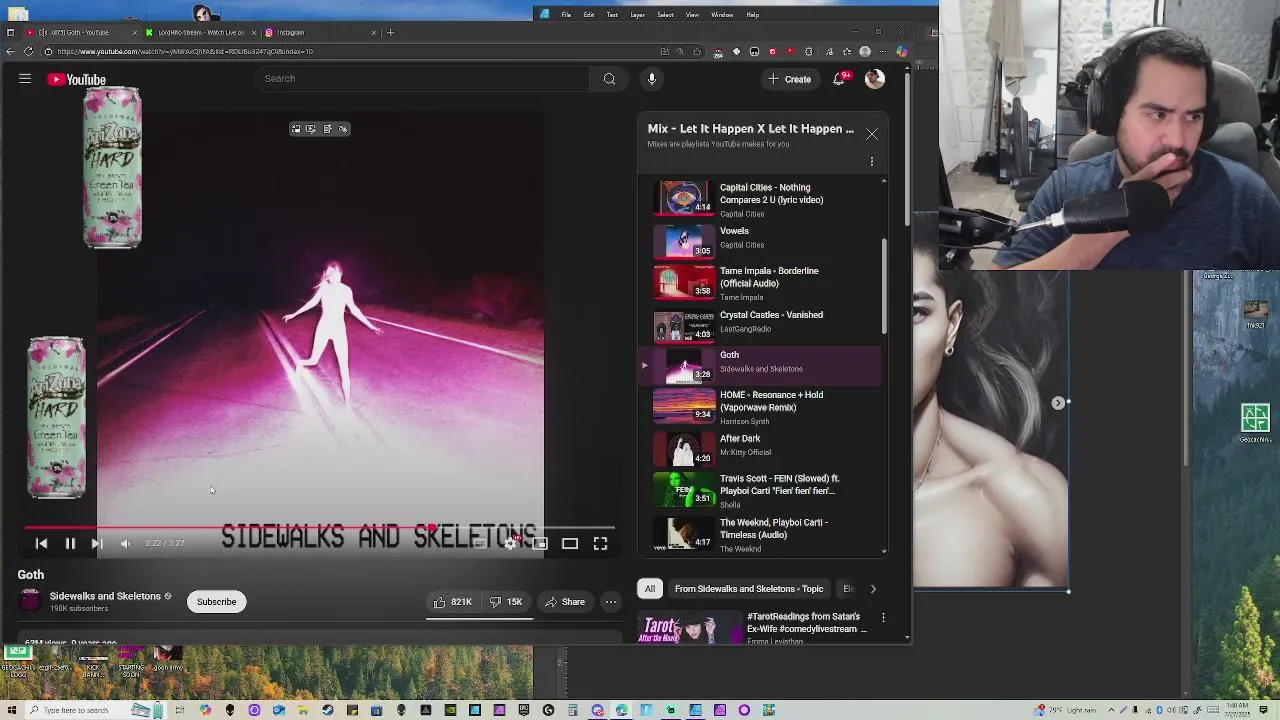
Task: Select the All filter chip
Action: click(x=650, y=589)
